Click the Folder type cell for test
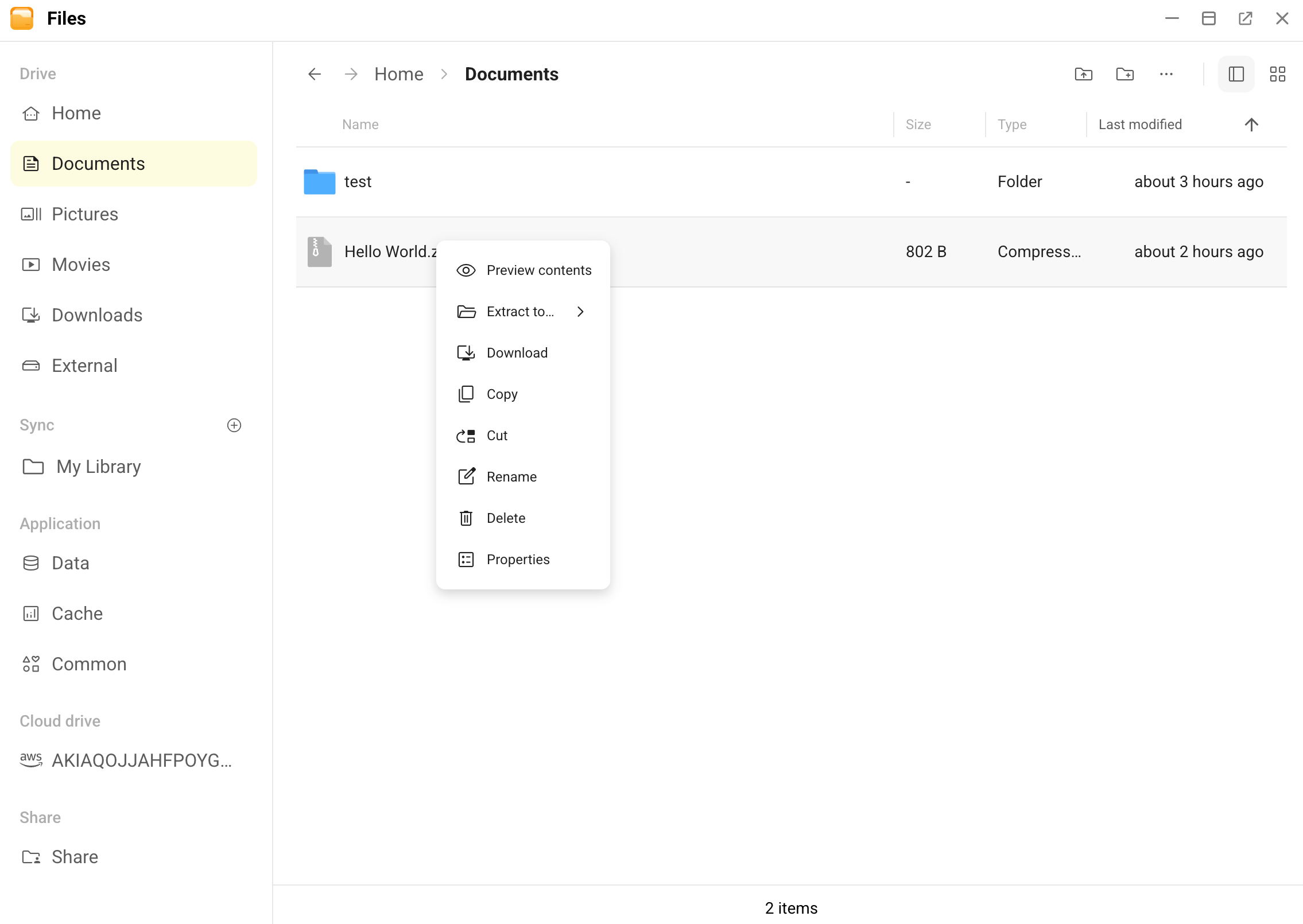The height and width of the screenshot is (924, 1303). 1019,182
